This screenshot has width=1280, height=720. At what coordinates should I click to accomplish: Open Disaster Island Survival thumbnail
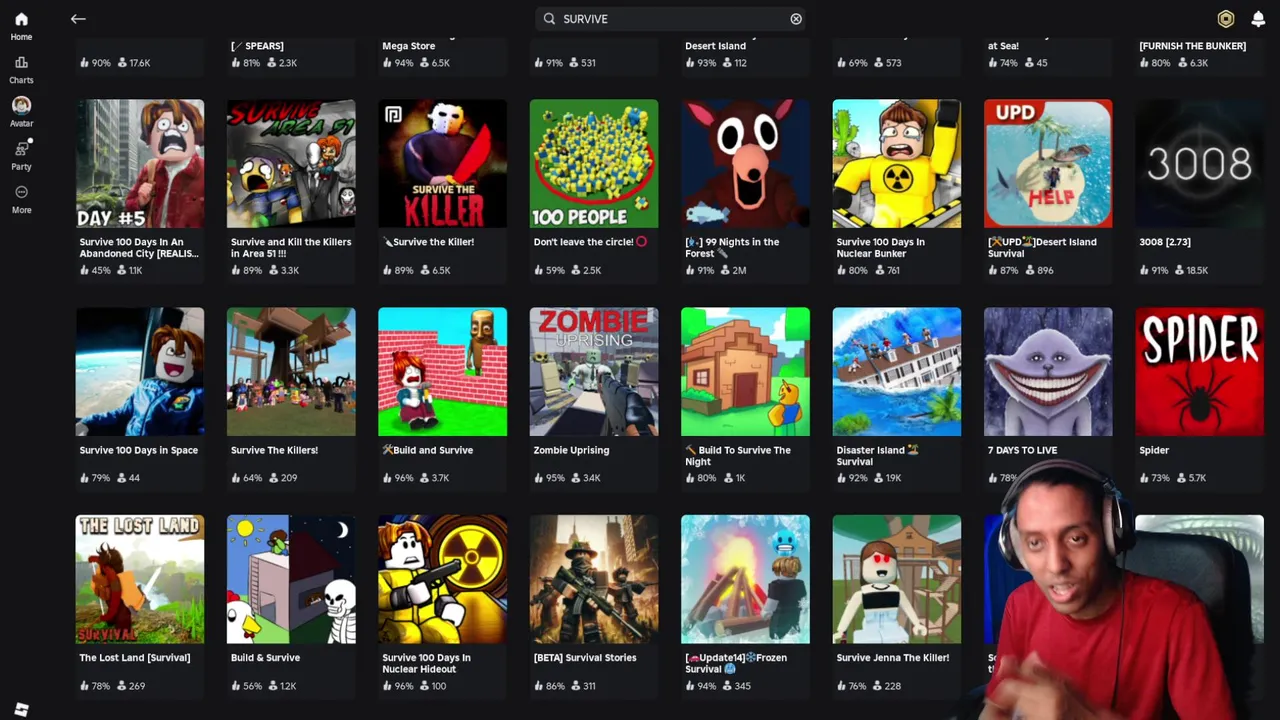click(897, 371)
